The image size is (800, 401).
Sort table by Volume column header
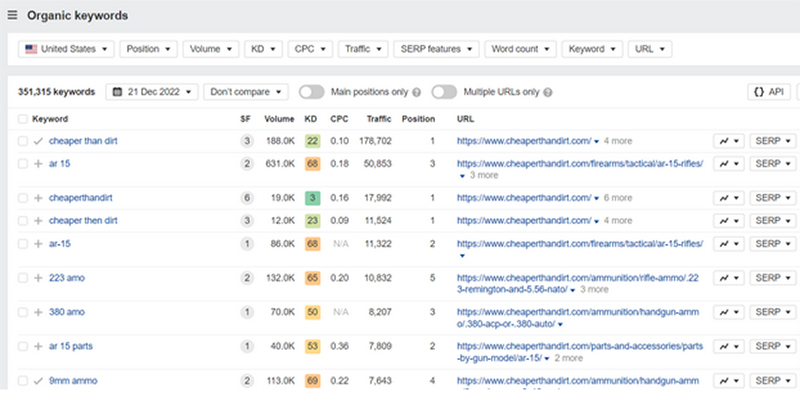click(279, 119)
